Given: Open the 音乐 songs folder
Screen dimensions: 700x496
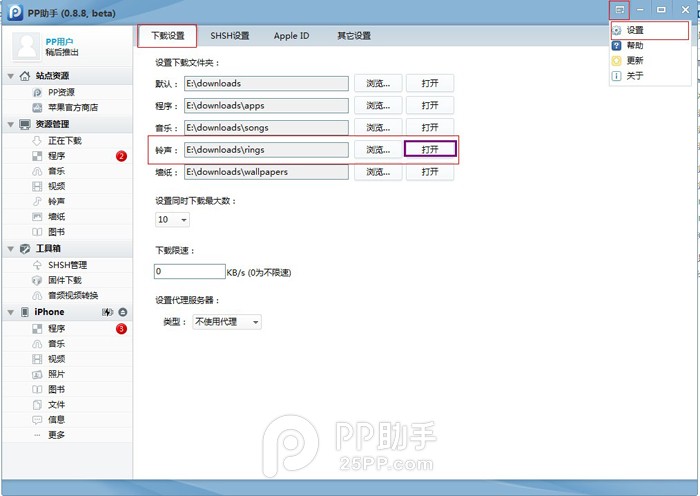Looking at the screenshot, I should (430, 128).
